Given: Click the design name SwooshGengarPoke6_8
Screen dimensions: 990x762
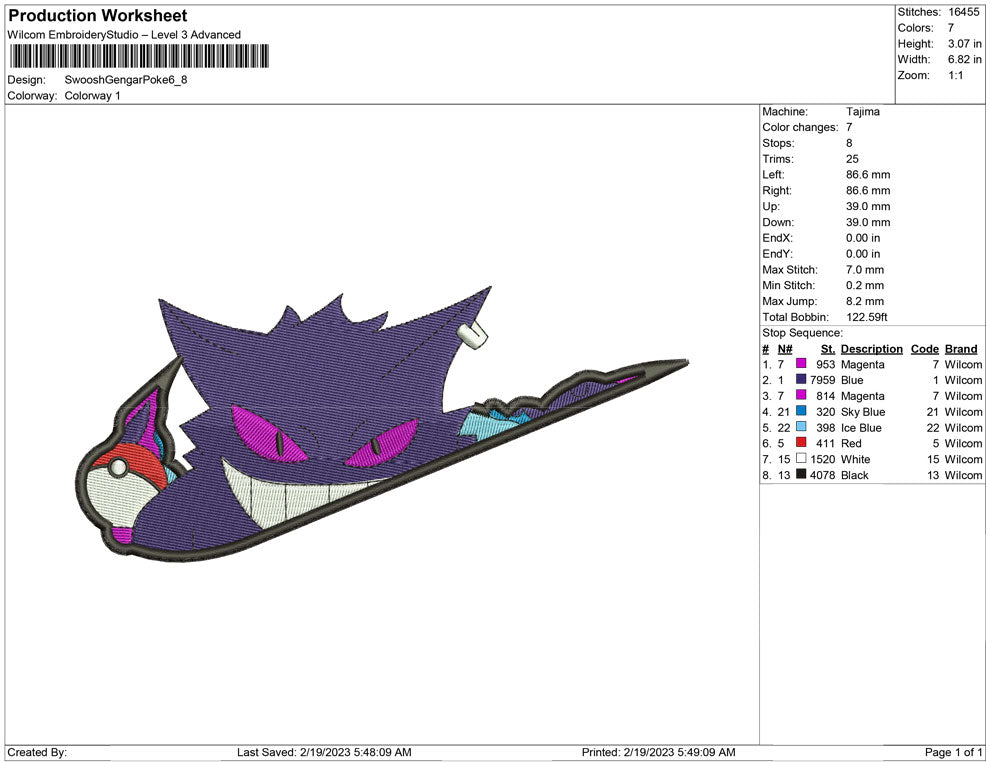Looking at the screenshot, I should point(125,80).
